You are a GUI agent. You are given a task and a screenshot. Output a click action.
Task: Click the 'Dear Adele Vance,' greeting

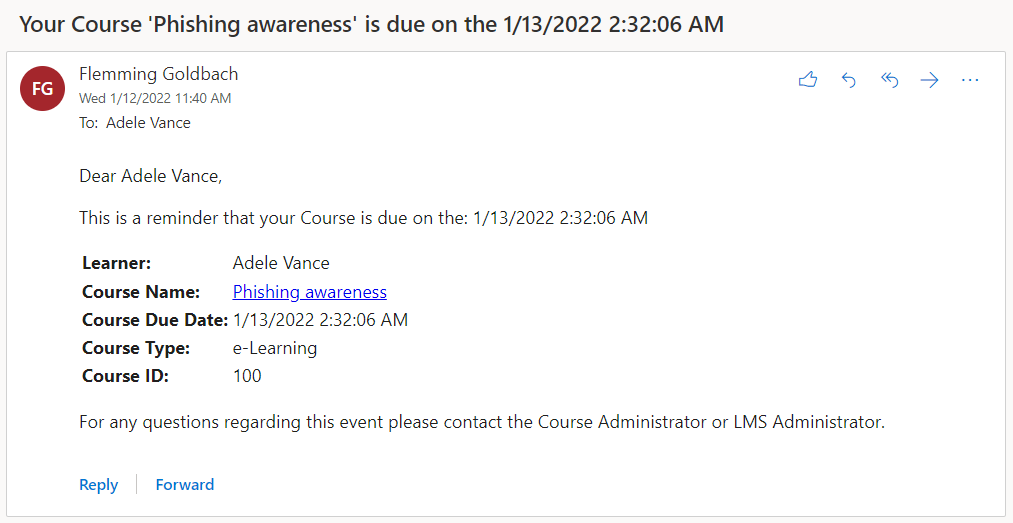(x=150, y=177)
